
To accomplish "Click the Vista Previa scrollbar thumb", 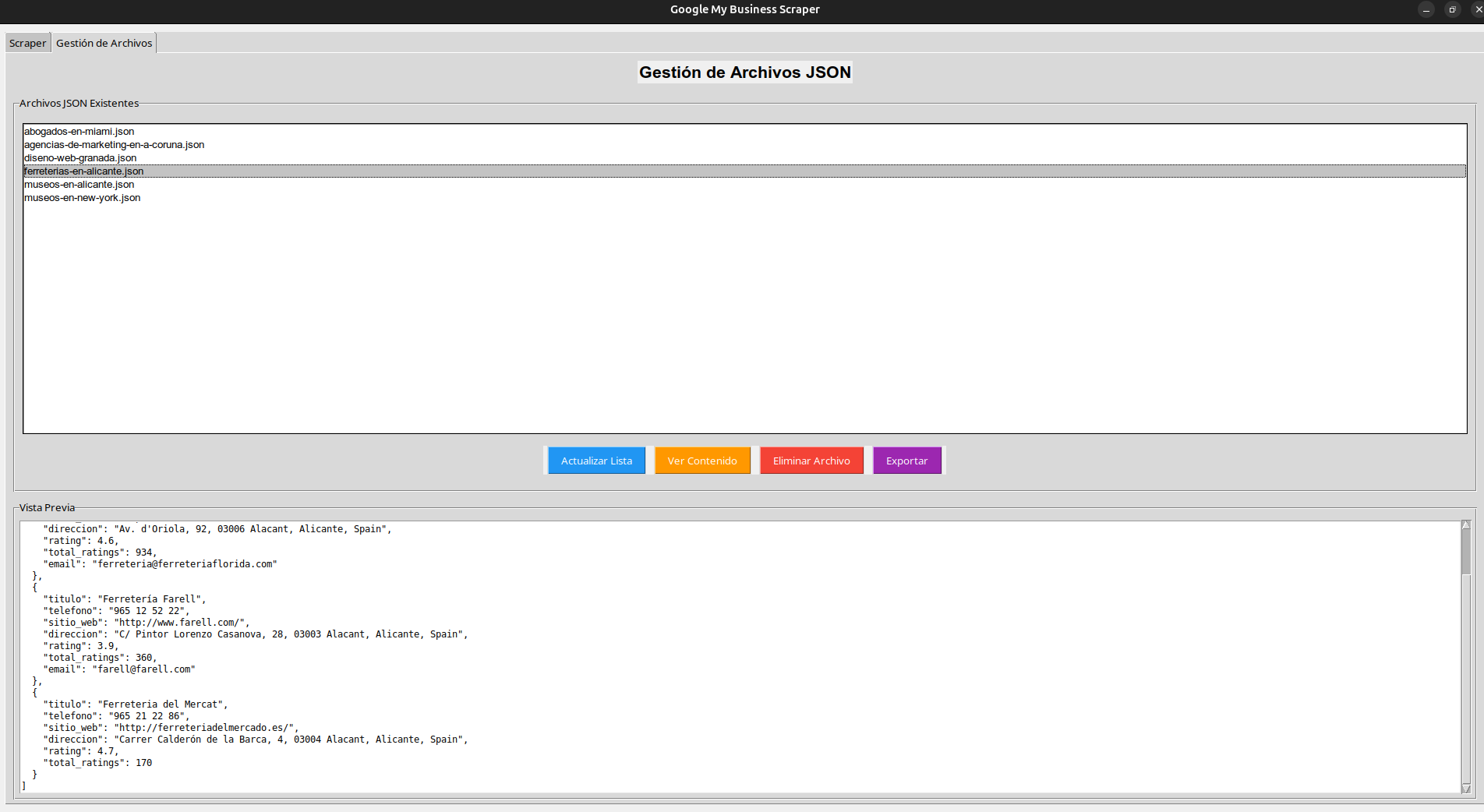I will pyautogui.click(x=1465, y=552).
